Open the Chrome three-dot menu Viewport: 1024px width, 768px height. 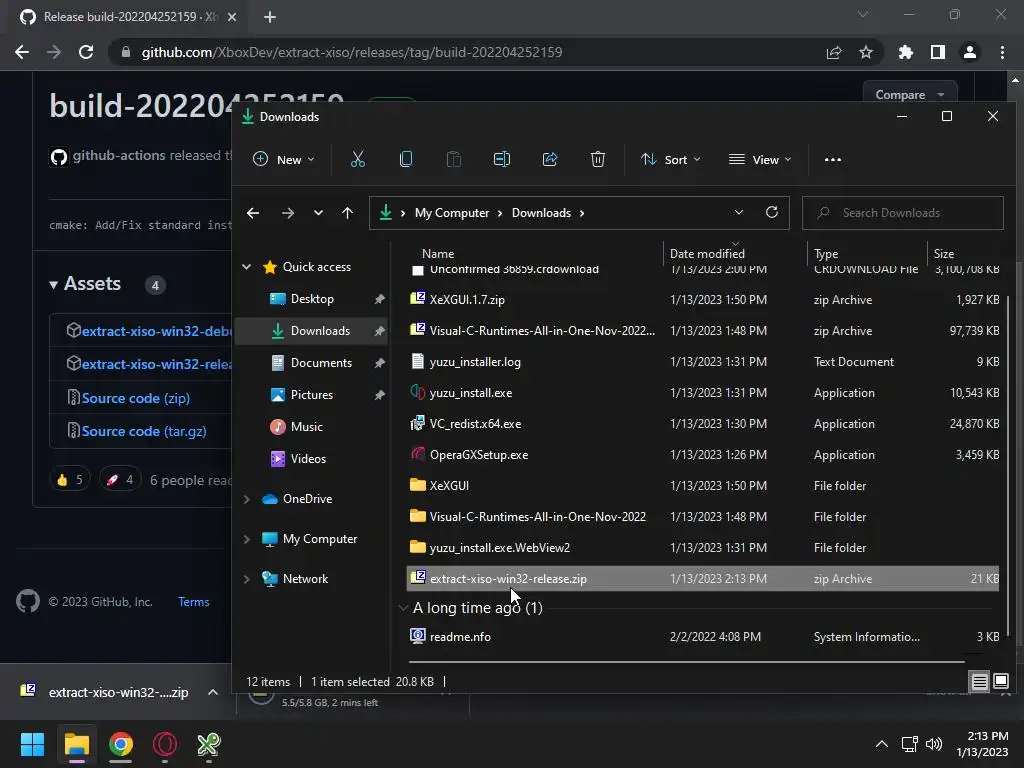coord(1002,52)
